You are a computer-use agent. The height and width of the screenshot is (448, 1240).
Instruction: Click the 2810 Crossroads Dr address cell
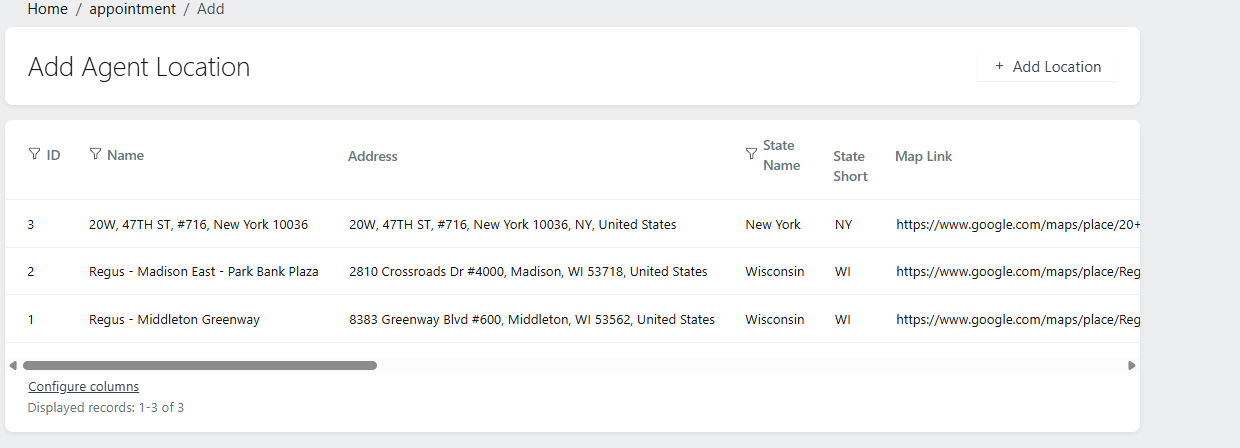528,272
